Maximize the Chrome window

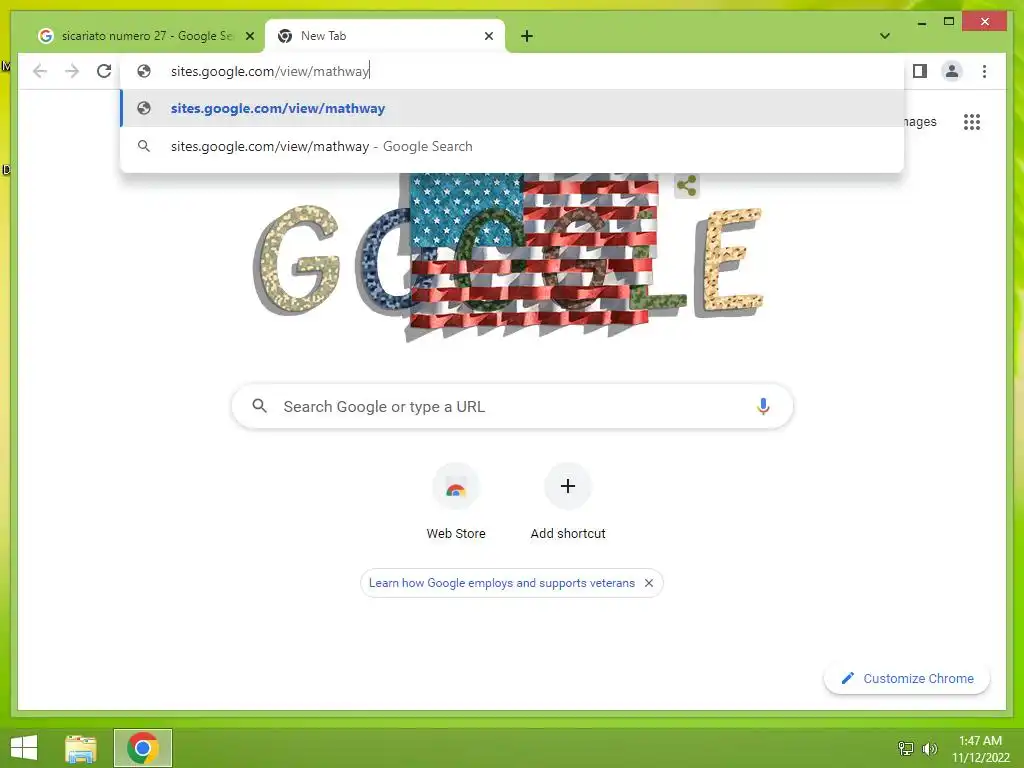[949, 22]
